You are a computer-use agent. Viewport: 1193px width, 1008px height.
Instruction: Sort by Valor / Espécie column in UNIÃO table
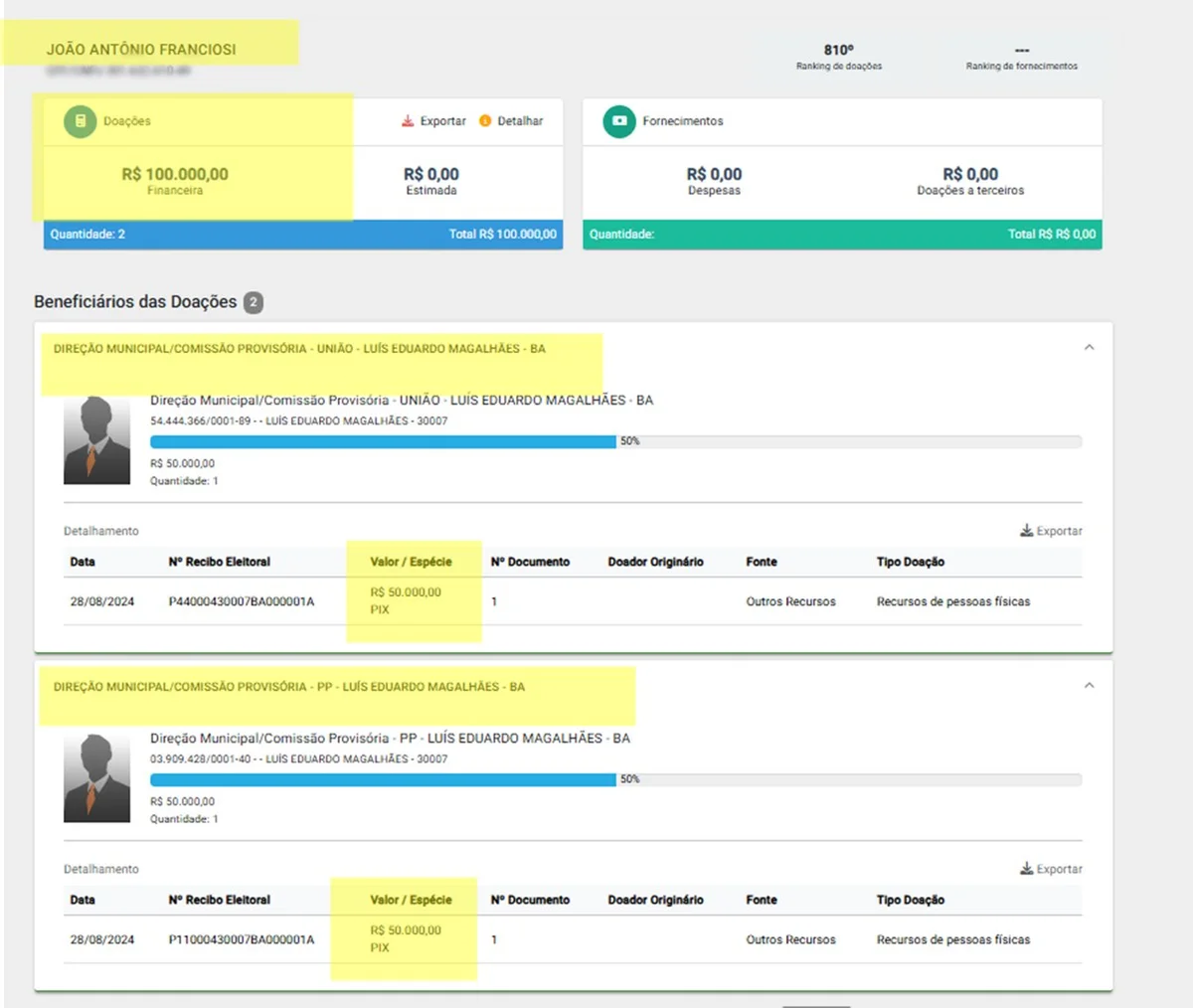coord(411,562)
